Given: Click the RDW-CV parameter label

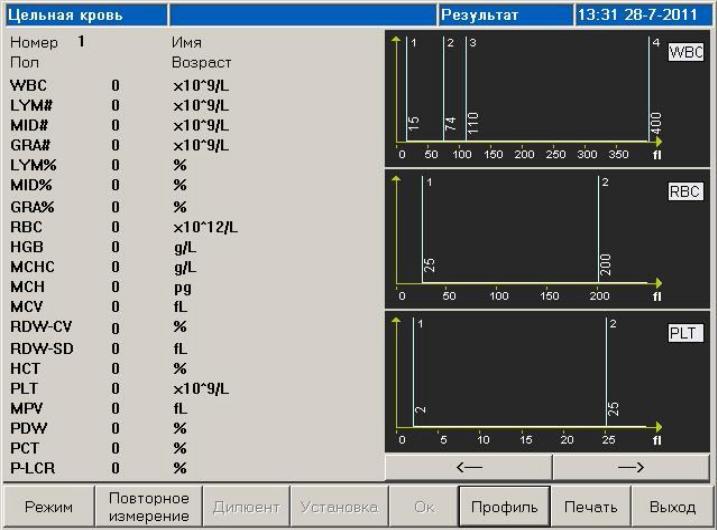Looking at the screenshot, I should [41, 327].
